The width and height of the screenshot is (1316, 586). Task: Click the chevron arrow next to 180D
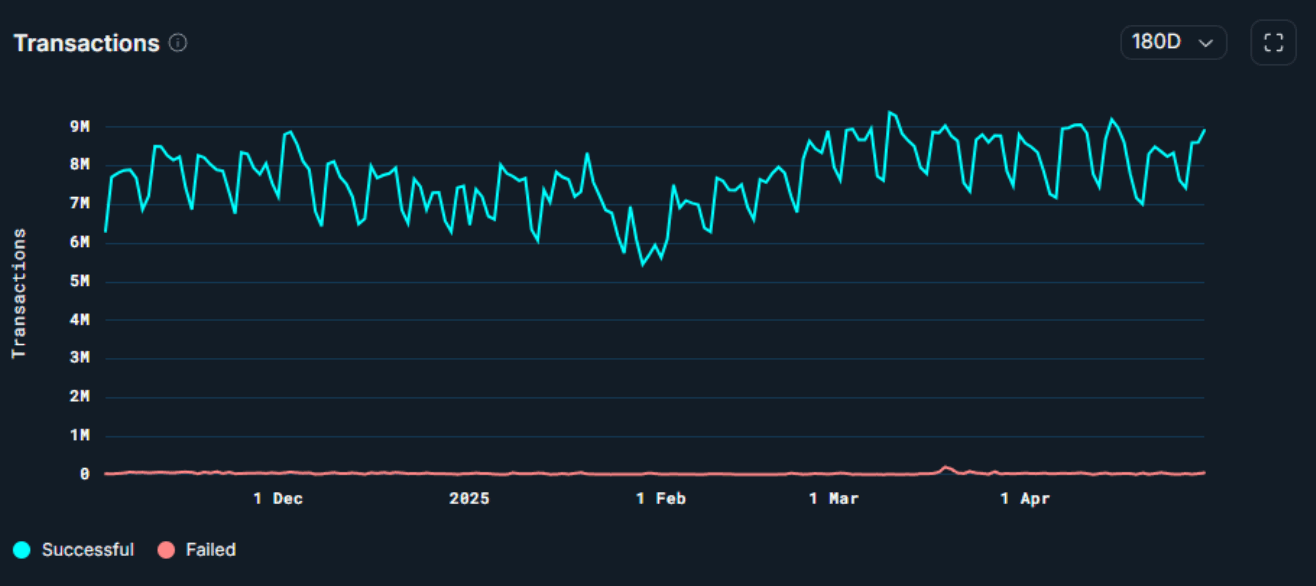point(1206,43)
